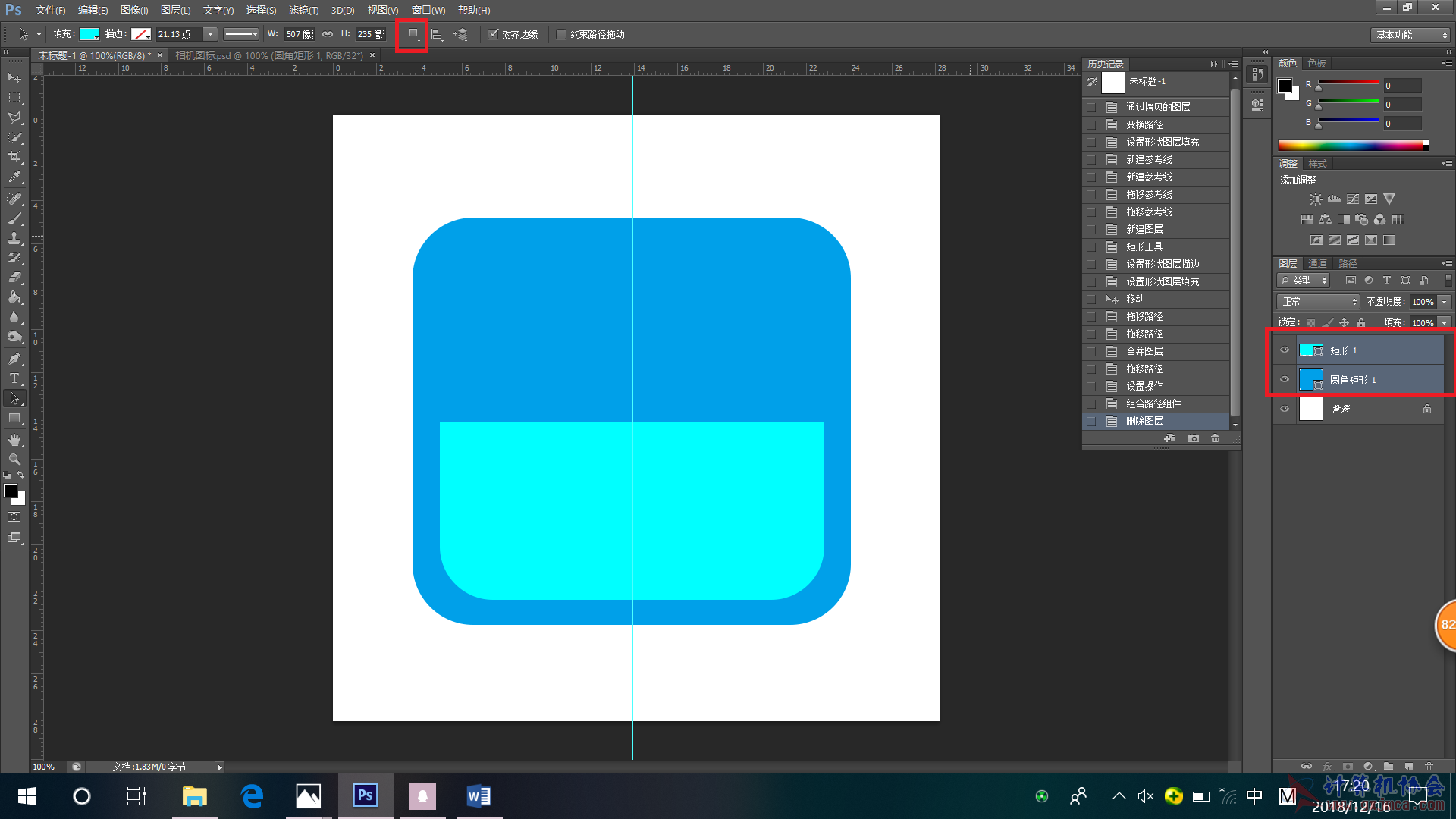The width and height of the screenshot is (1456, 819).
Task: Open the 基本功能 workspace dropdown
Action: point(1410,35)
